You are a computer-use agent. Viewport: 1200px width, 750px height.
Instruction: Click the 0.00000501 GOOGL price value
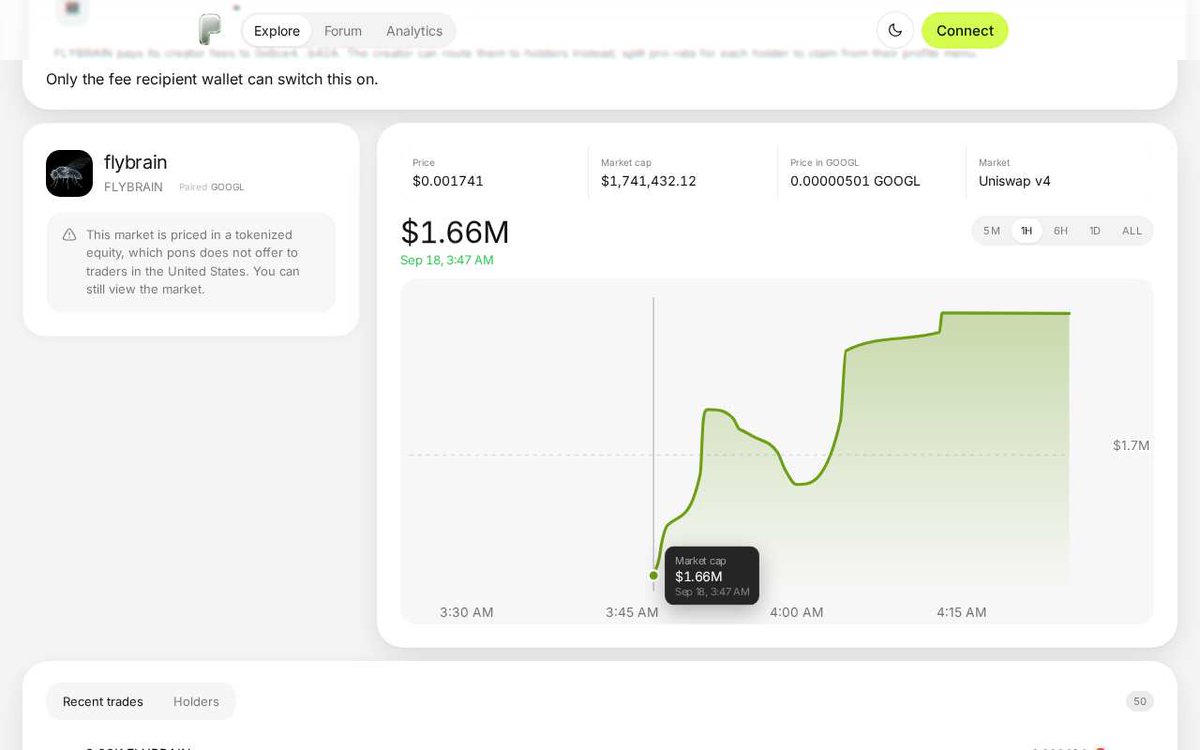point(855,181)
